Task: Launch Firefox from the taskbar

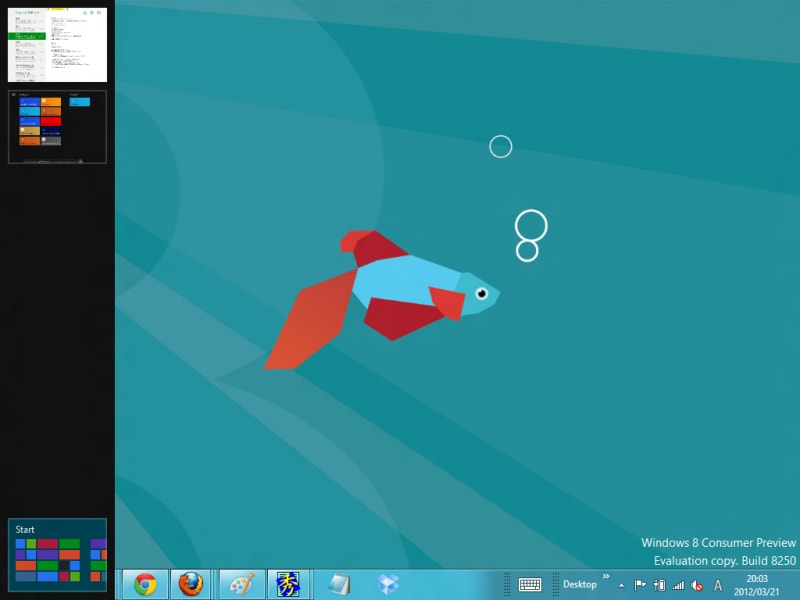Action: [190, 584]
